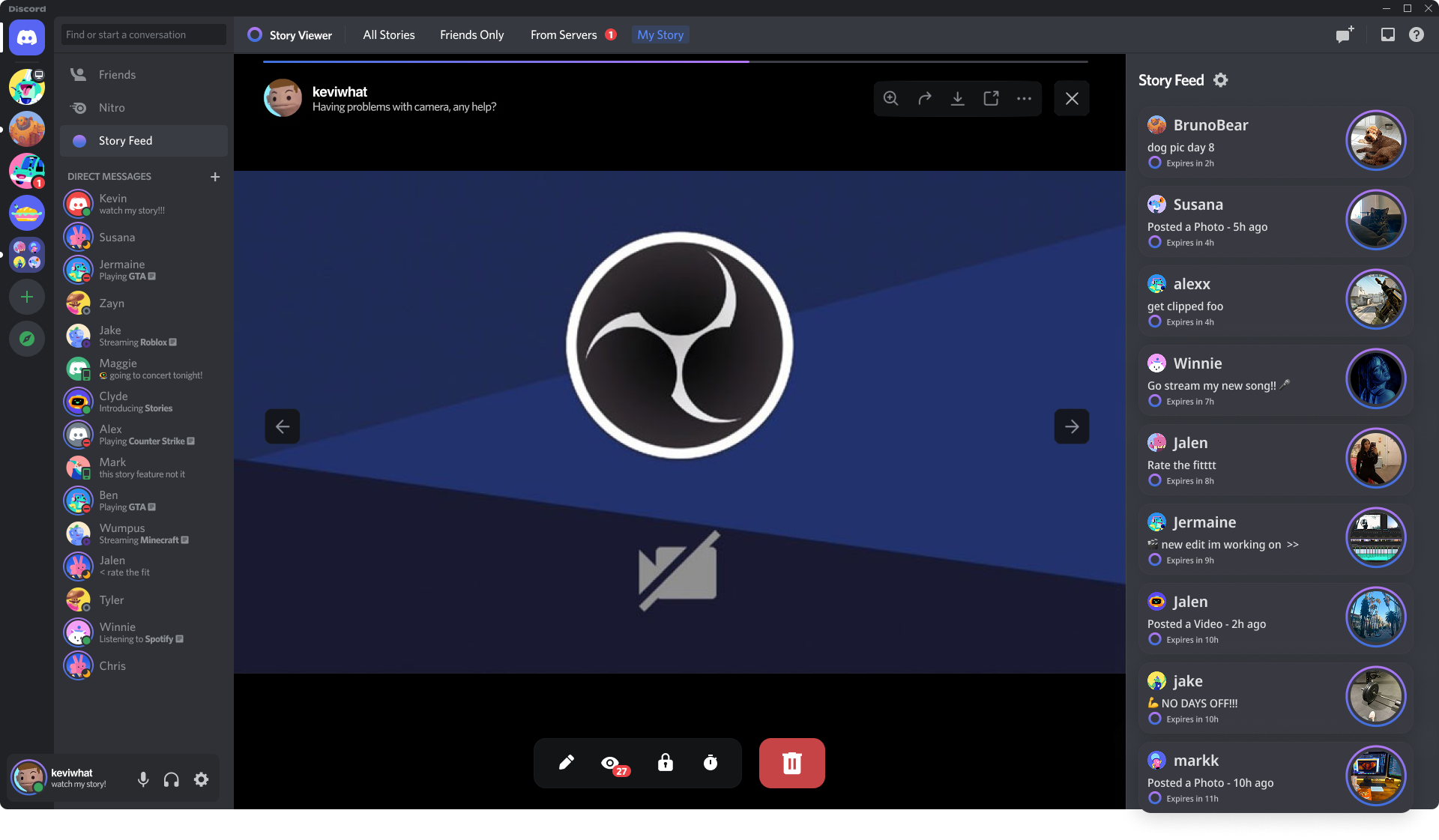Toggle microphone mute in user panel

143,779
